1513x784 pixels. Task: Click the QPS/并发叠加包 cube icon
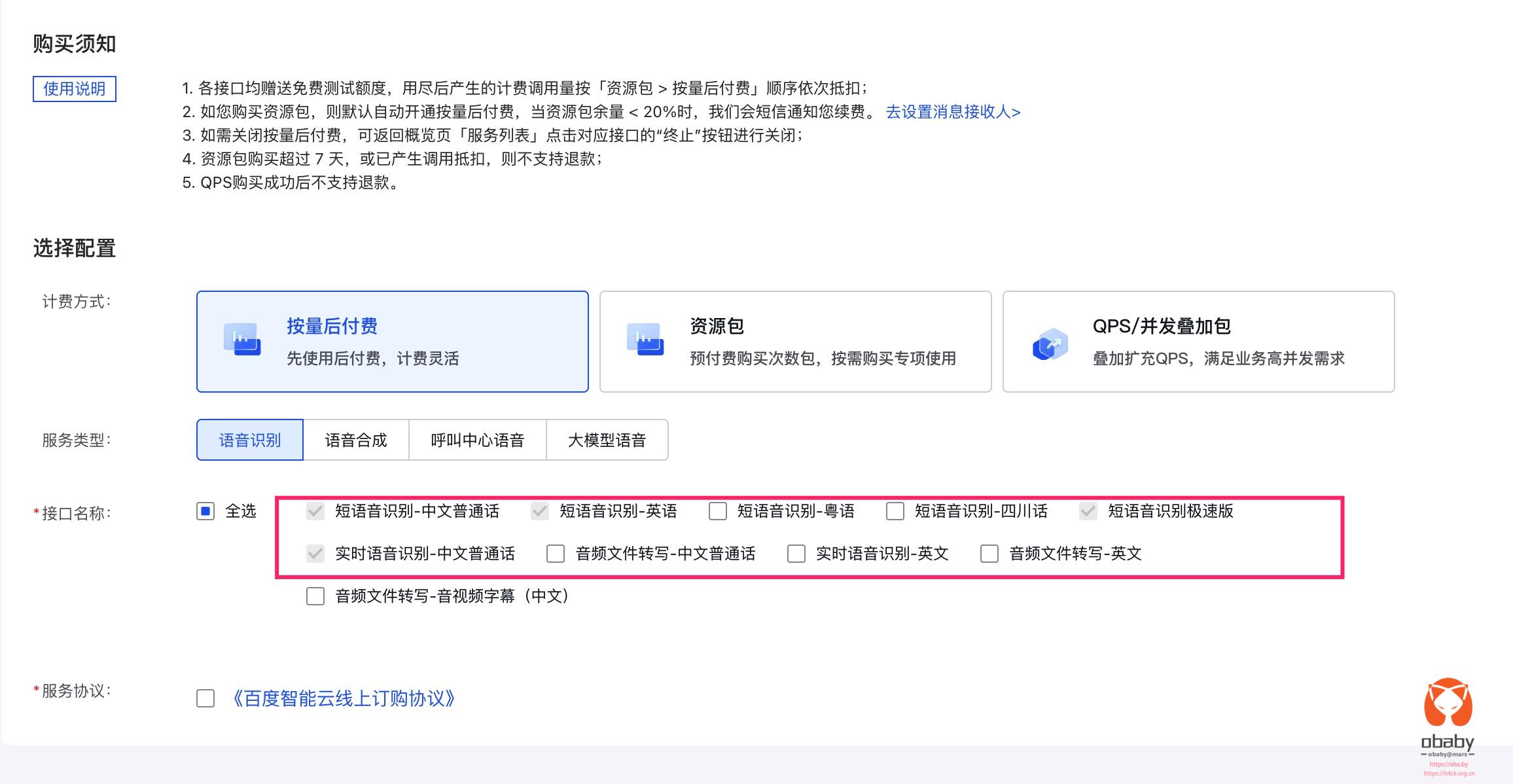(1050, 344)
